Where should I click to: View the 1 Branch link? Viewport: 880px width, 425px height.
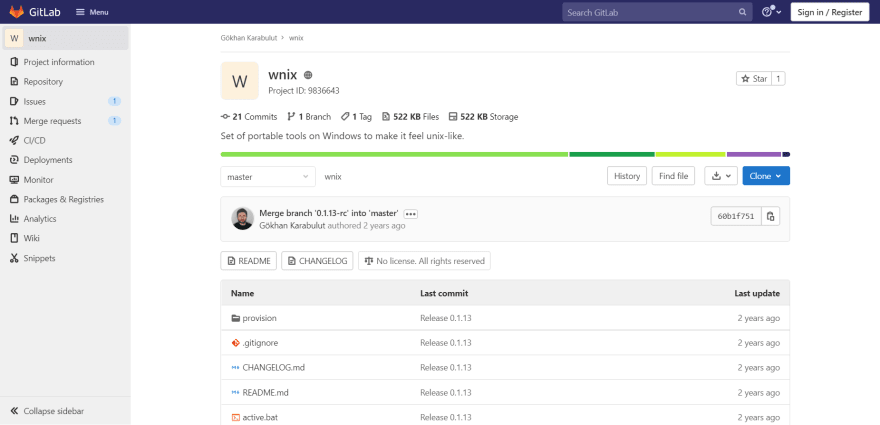click(x=309, y=117)
